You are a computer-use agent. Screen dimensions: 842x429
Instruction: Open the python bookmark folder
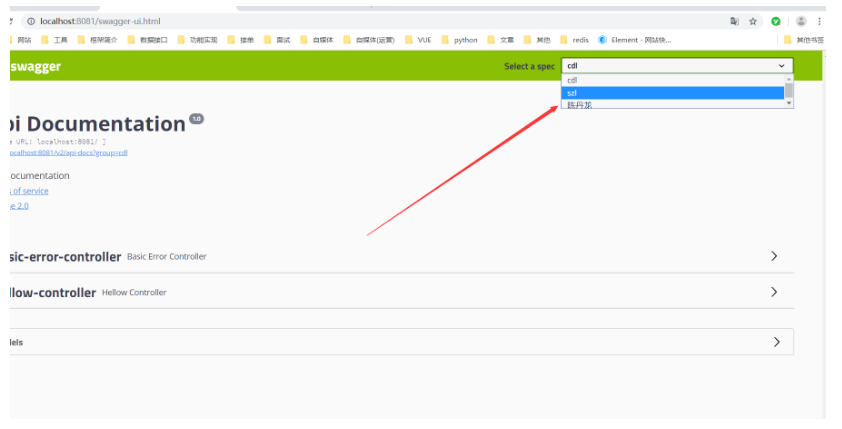tap(460, 40)
